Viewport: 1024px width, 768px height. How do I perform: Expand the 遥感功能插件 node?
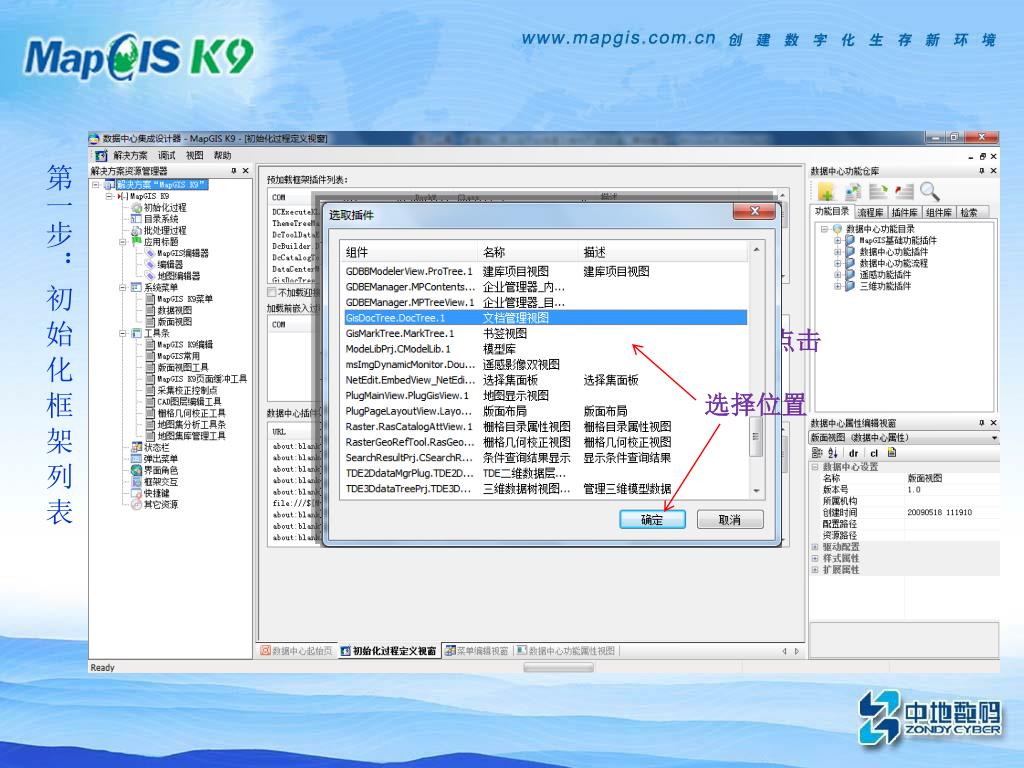837,275
